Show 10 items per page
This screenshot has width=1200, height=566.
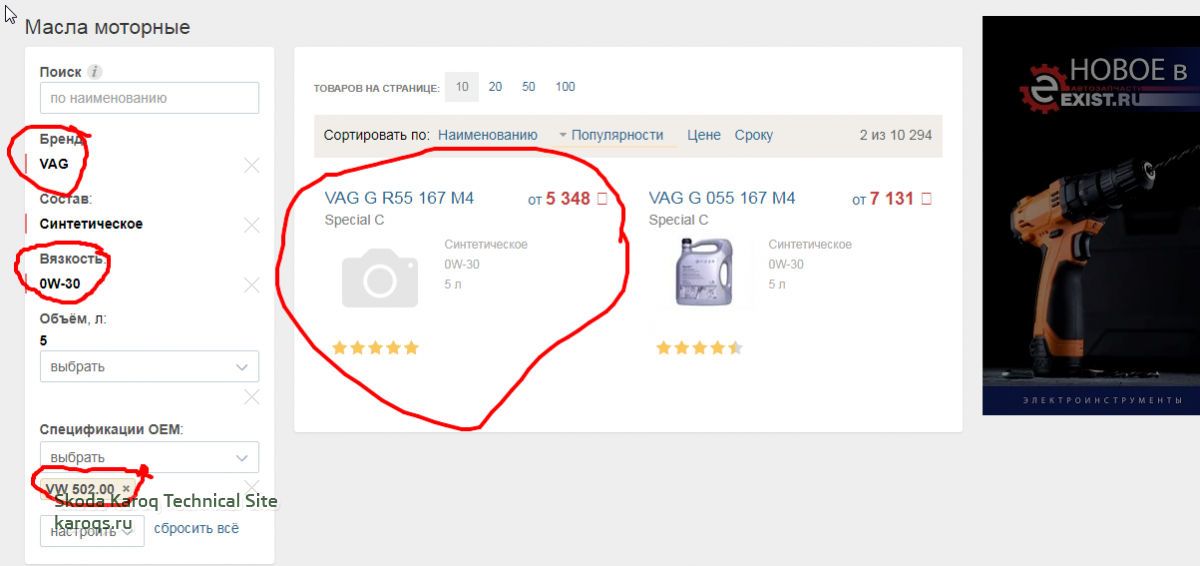pos(462,87)
